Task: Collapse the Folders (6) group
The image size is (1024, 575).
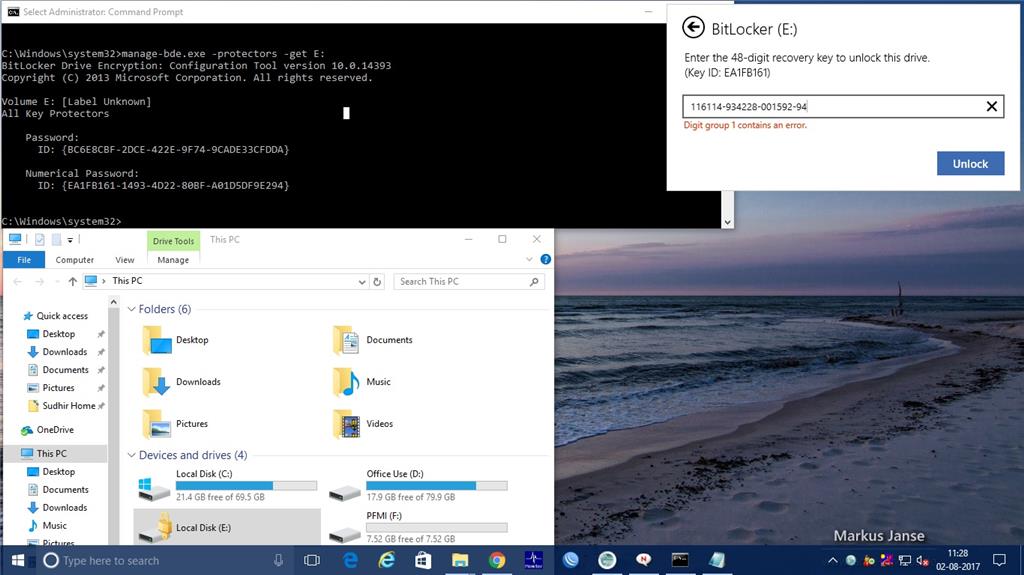Action: point(131,309)
